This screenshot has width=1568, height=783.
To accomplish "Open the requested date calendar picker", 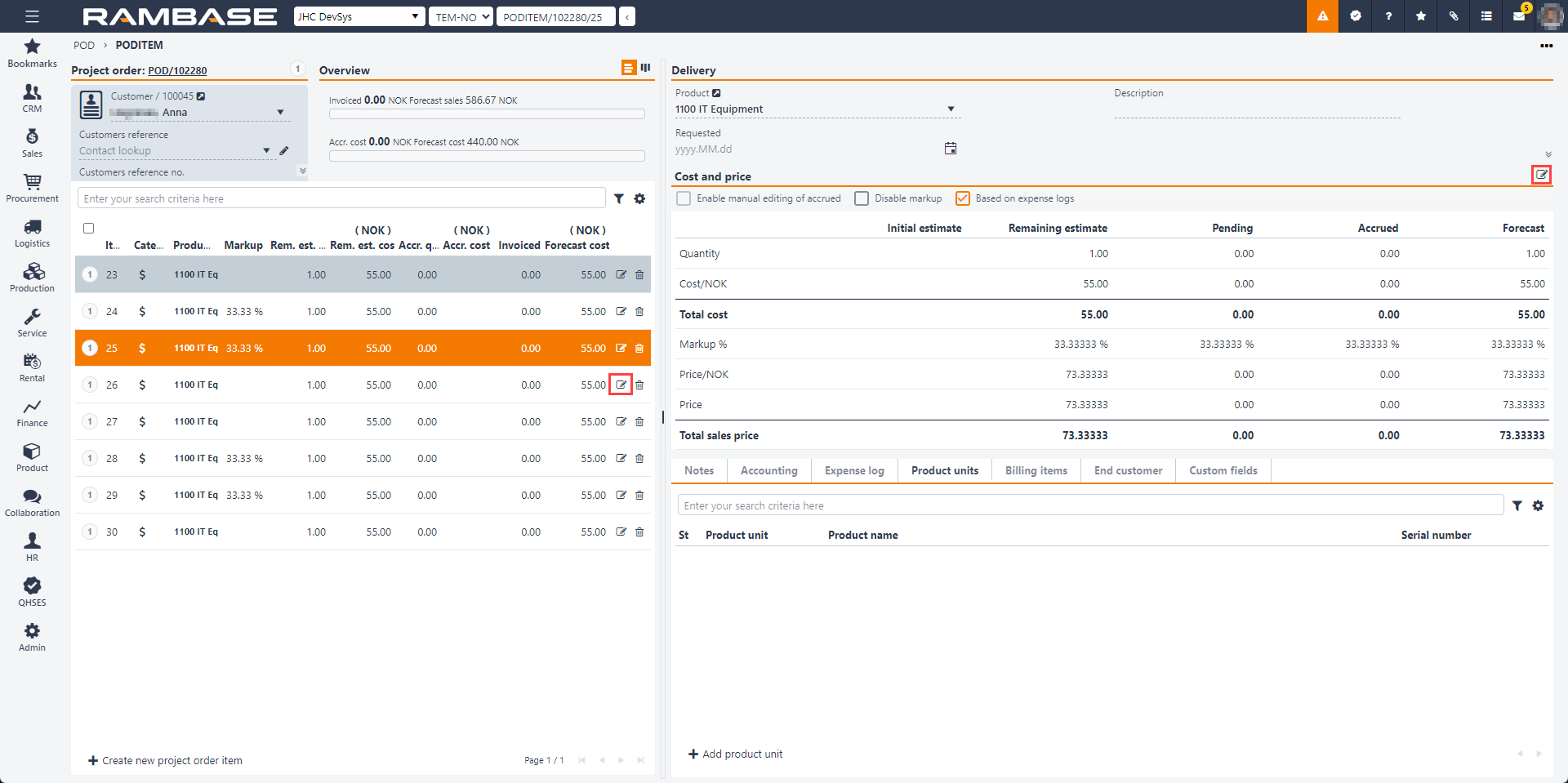I will [x=951, y=149].
